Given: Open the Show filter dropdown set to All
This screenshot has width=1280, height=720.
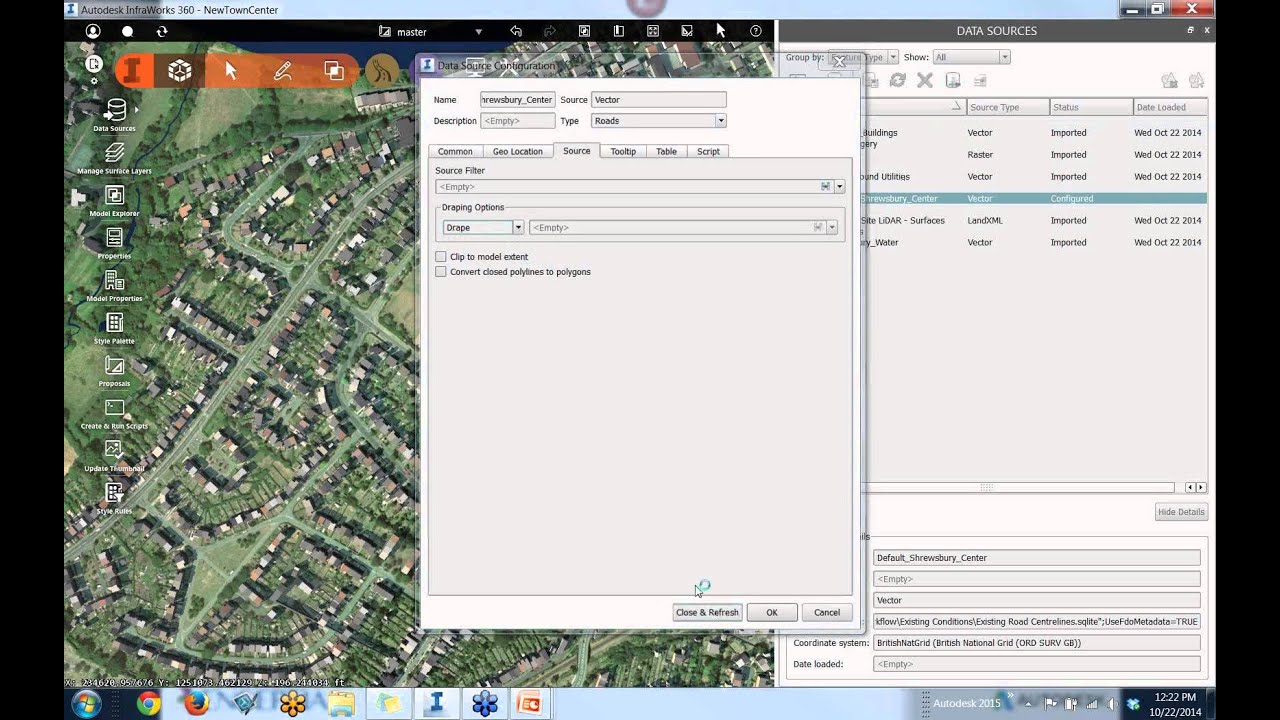Looking at the screenshot, I should coord(1005,57).
